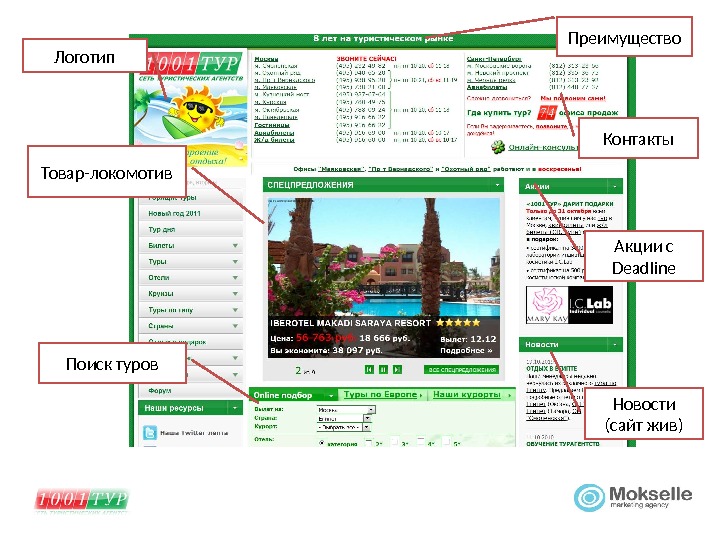Open the Москва contacts link

[266, 59]
